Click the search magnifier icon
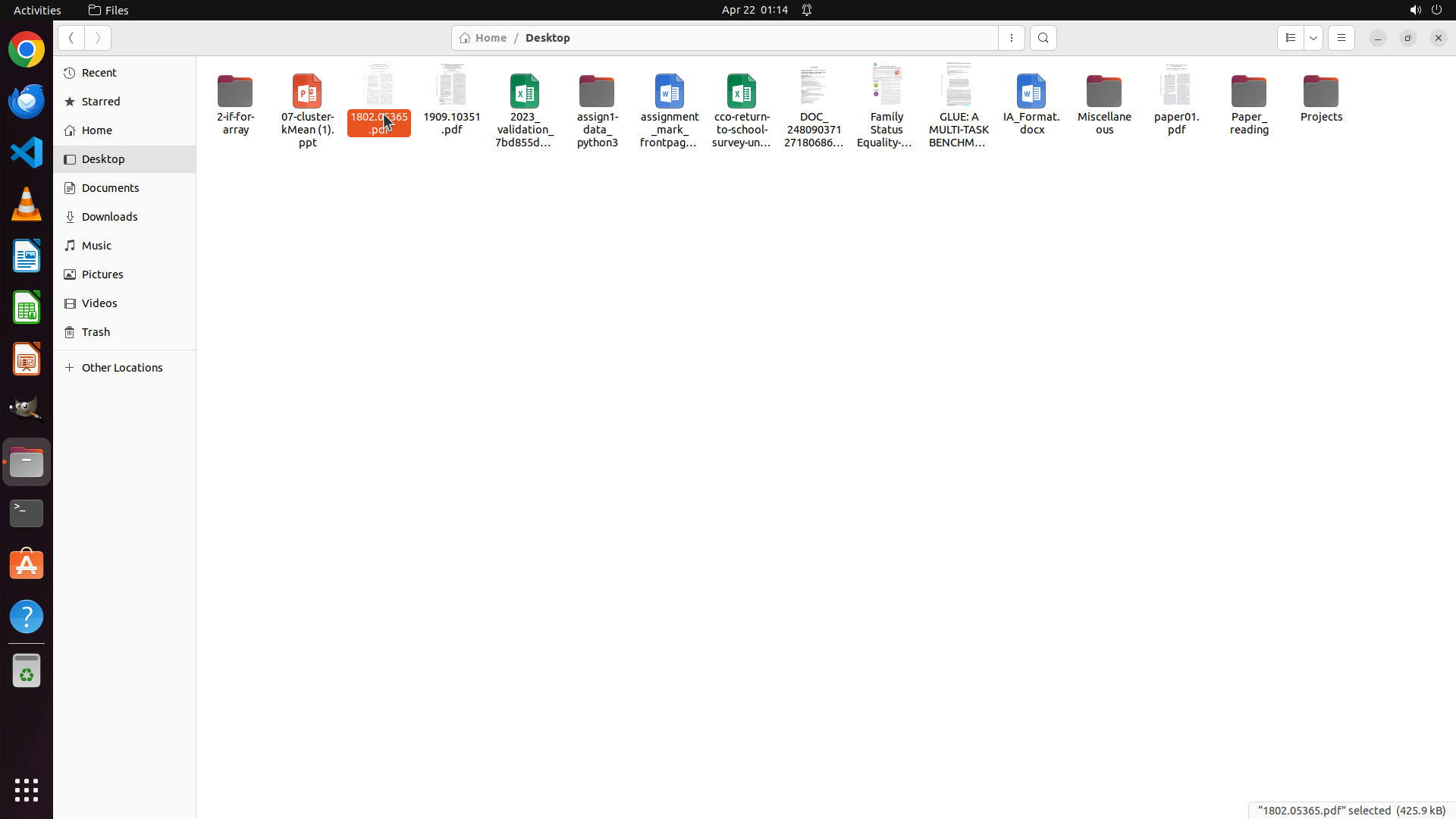This screenshot has width=1456, height=819. [1043, 38]
